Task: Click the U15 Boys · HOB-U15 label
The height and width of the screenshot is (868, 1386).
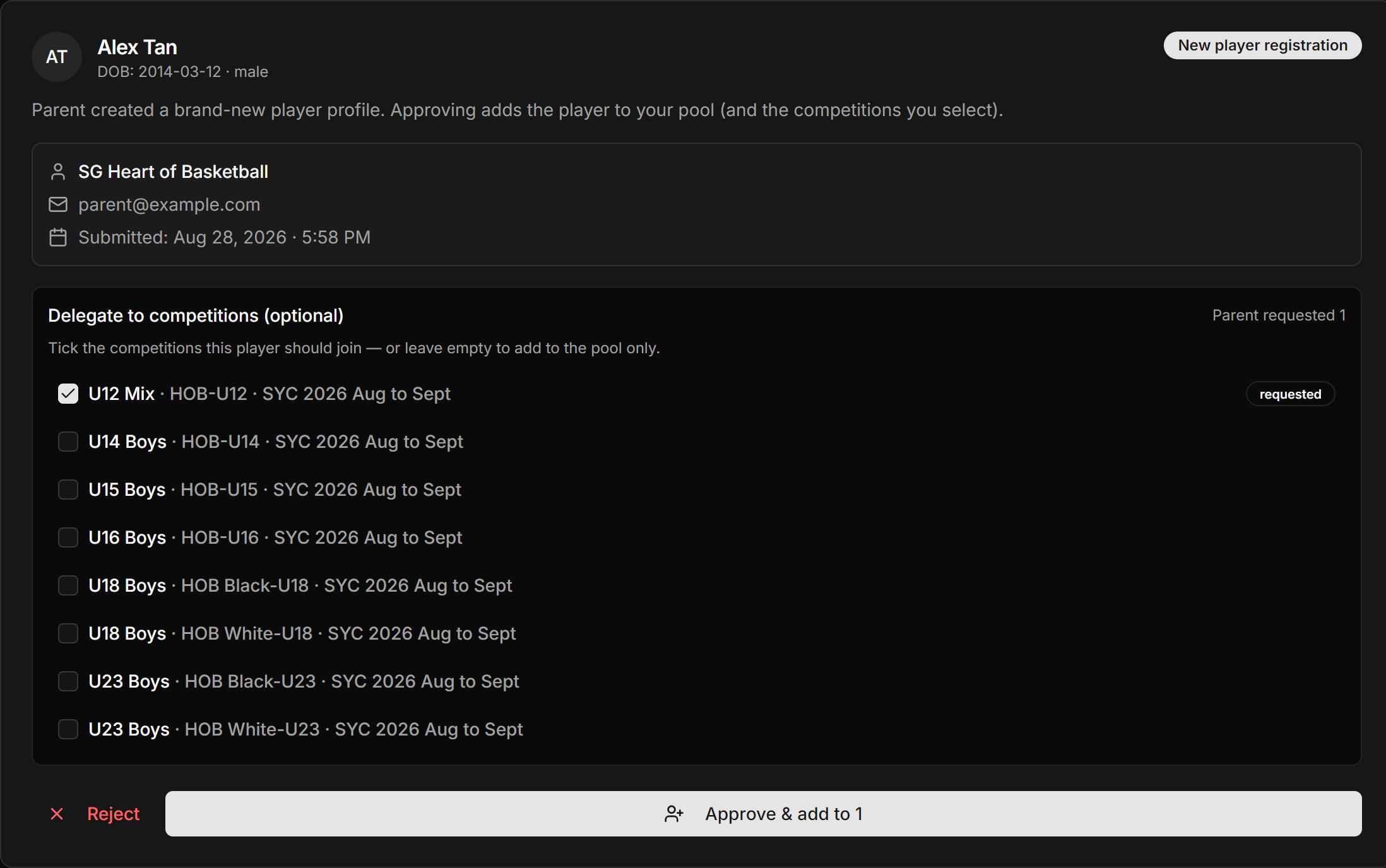Action: (275, 490)
